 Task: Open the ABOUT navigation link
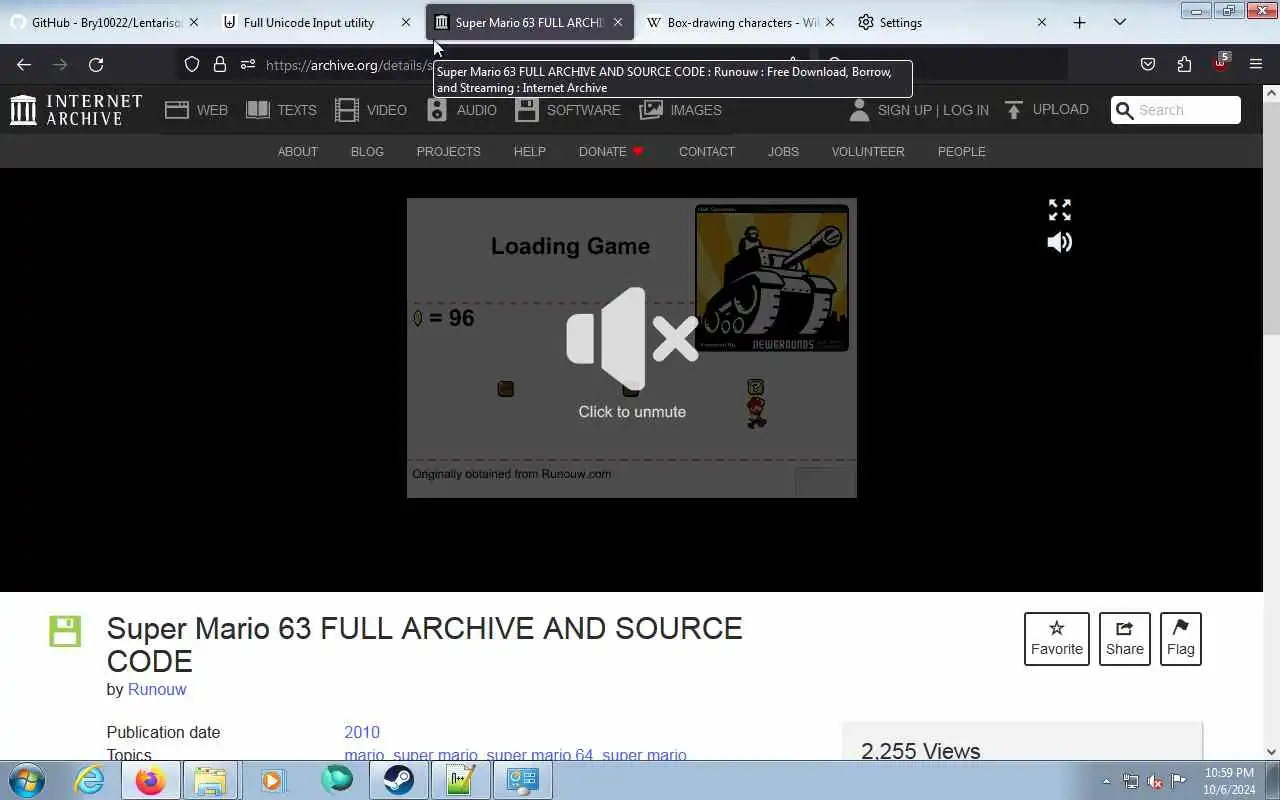(297, 151)
